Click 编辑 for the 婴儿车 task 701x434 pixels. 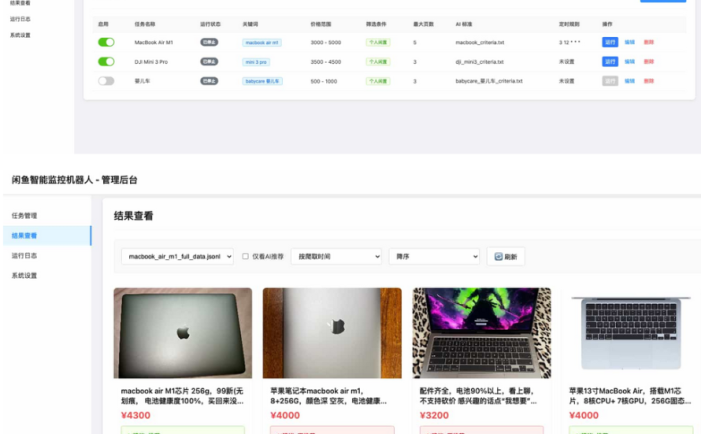[x=629, y=81]
